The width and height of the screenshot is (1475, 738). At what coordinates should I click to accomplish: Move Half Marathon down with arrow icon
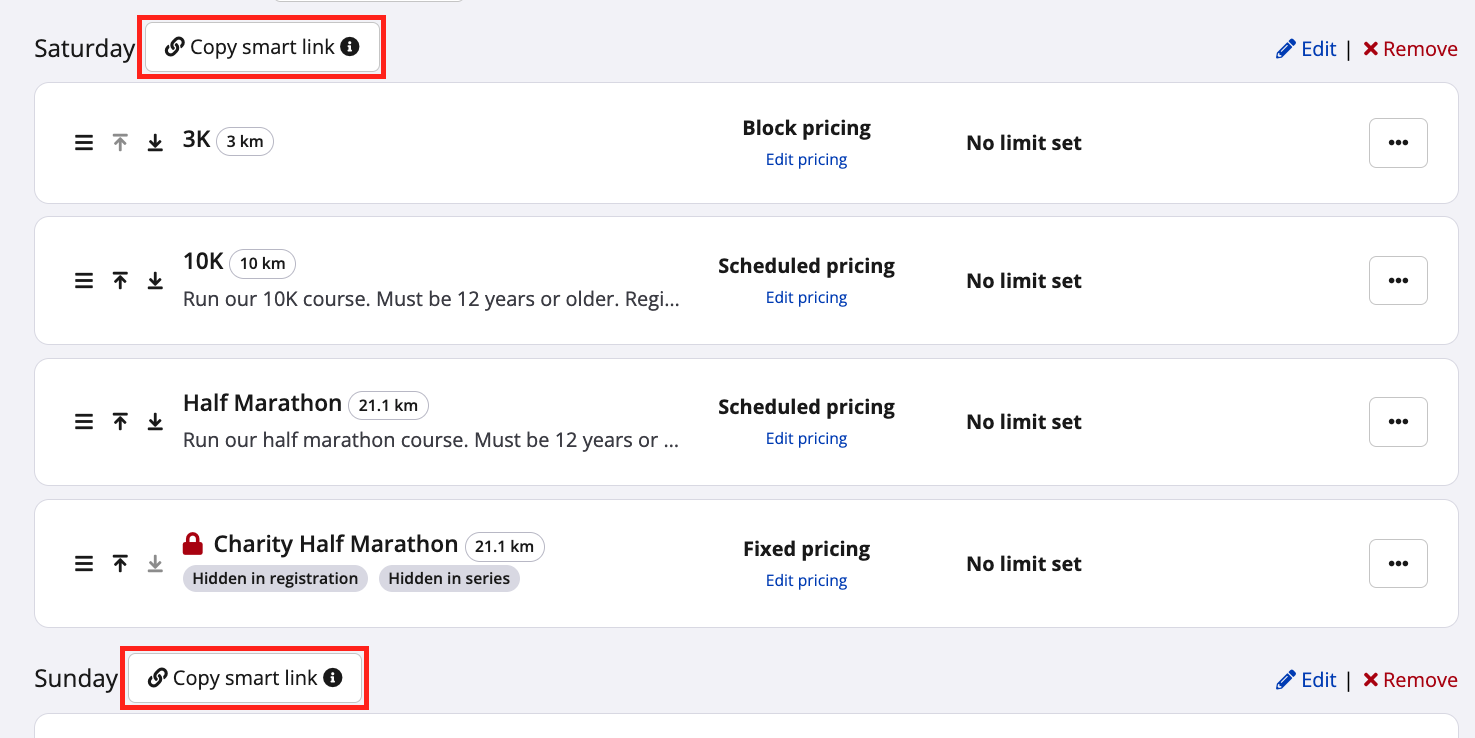click(155, 422)
